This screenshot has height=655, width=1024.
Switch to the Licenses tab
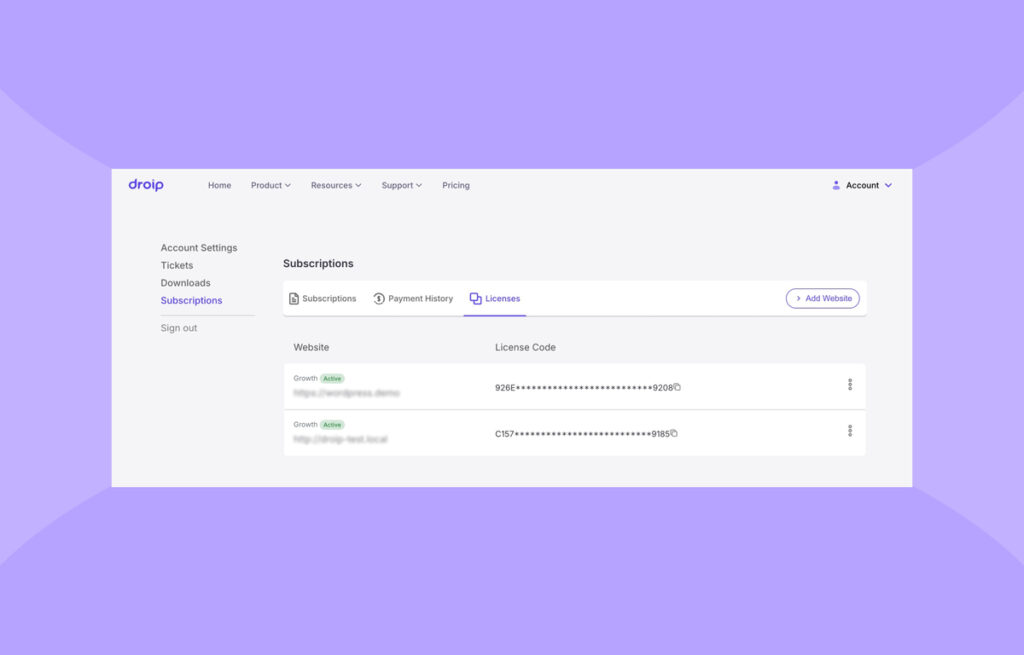point(495,299)
